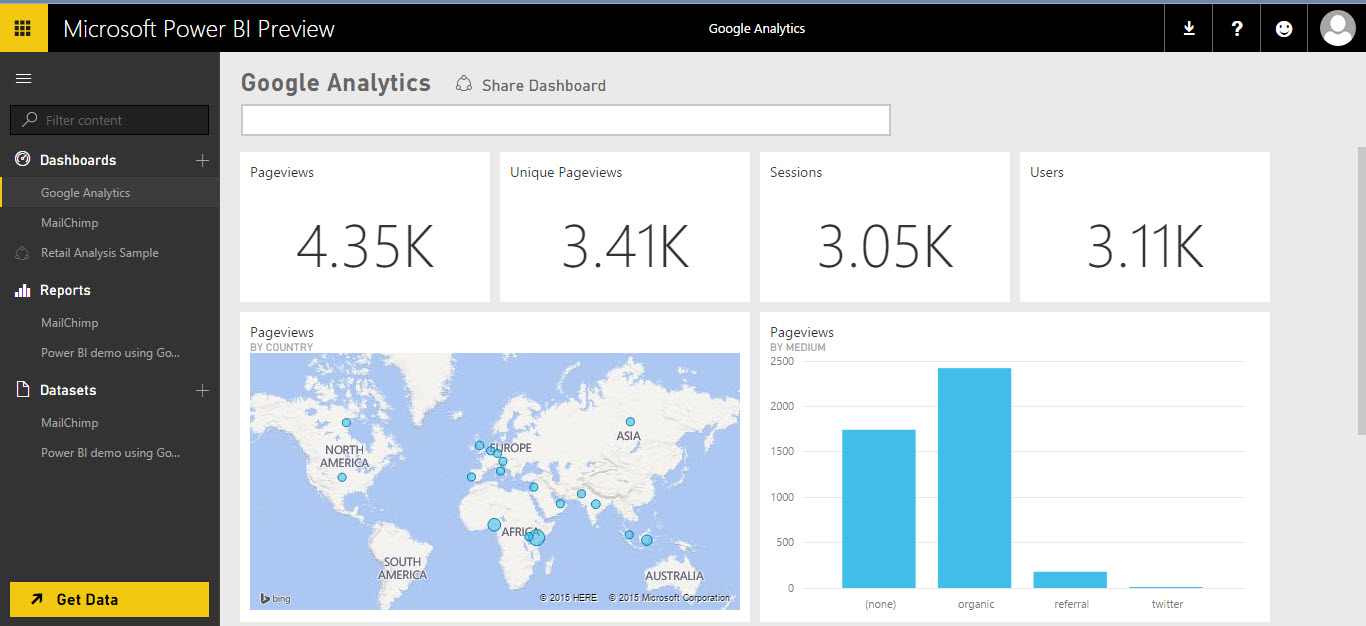Click the Reports bar-chart icon
The image size is (1366, 626).
coord(22,290)
